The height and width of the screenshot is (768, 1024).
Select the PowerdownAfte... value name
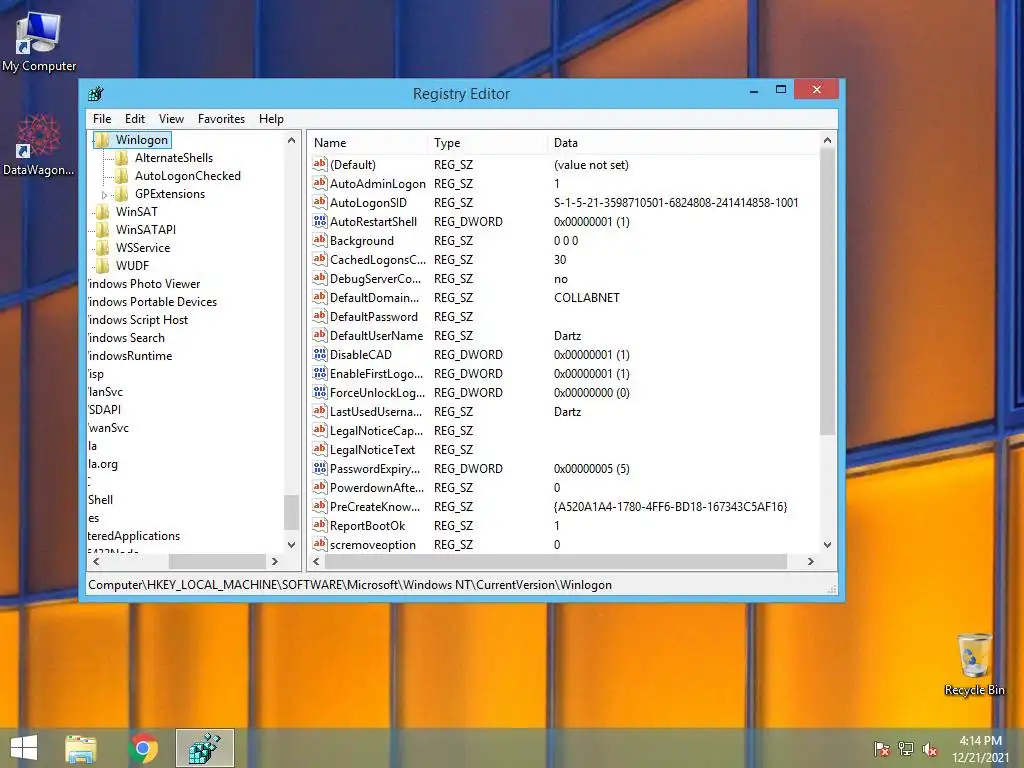pos(377,487)
